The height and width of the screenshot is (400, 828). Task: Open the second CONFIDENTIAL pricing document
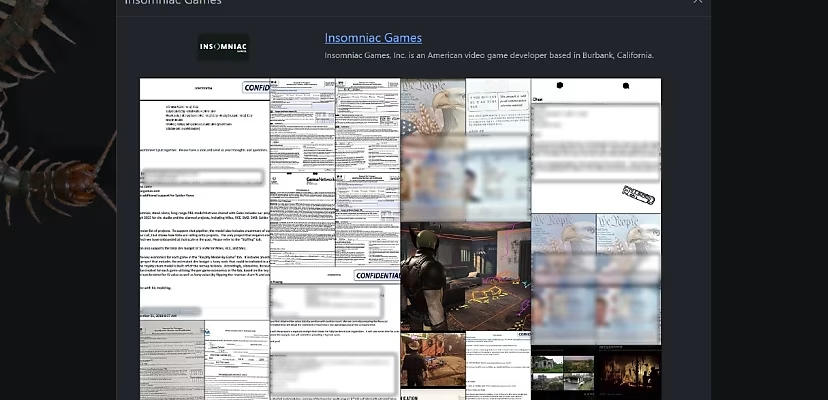click(x=335, y=333)
